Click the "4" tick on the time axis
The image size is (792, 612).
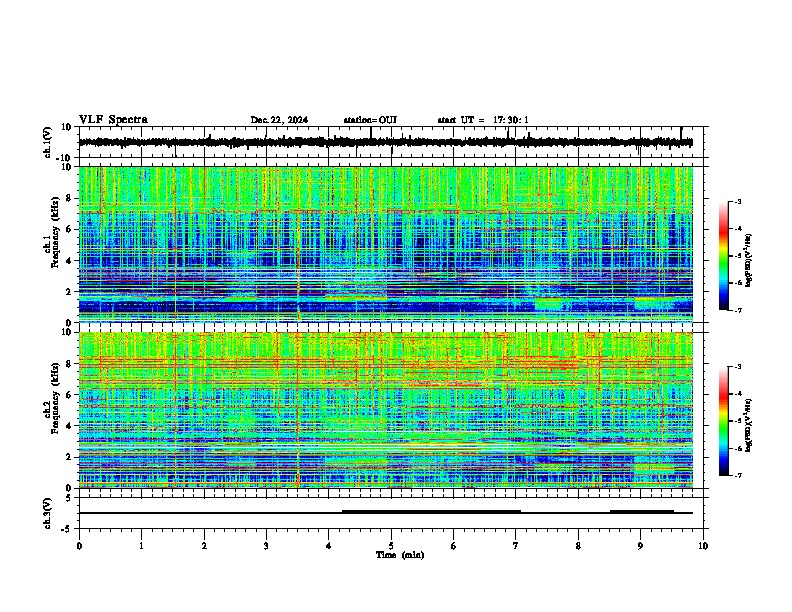[329, 546]
